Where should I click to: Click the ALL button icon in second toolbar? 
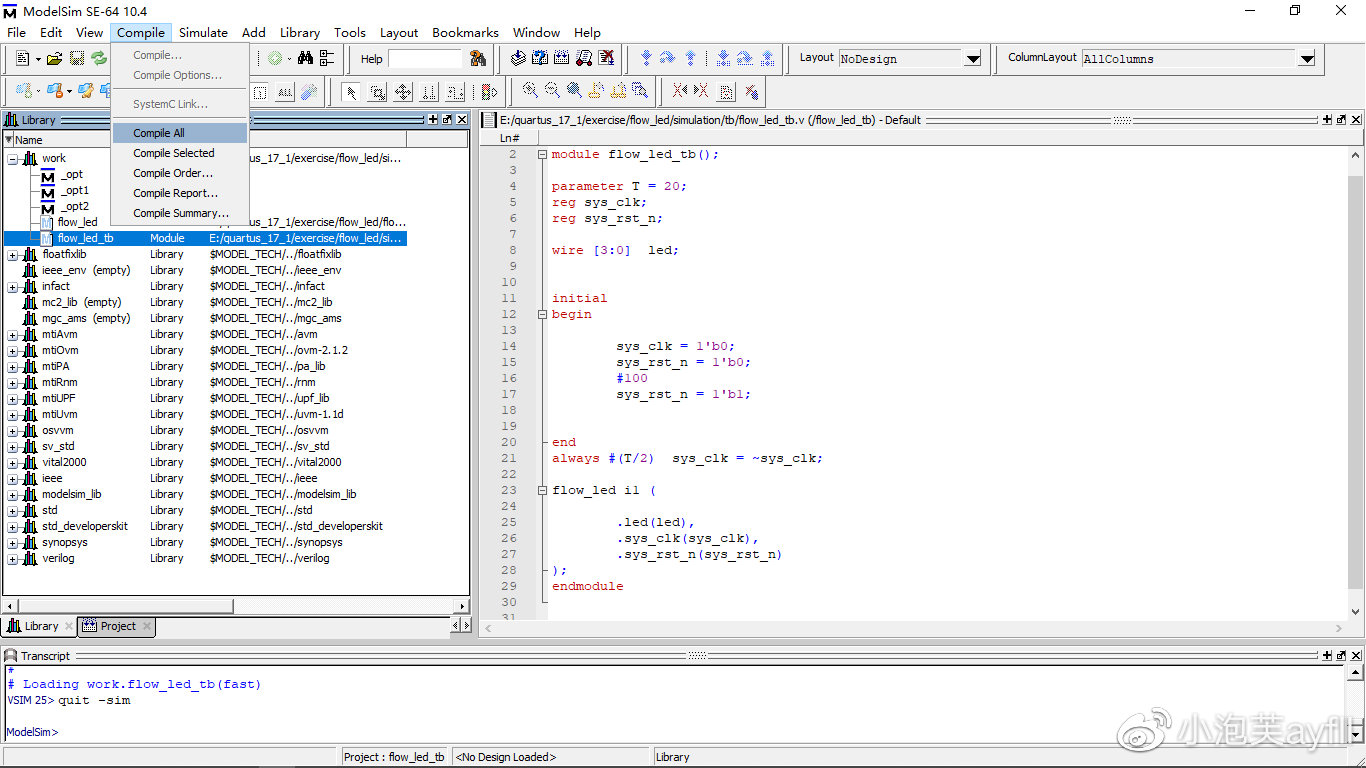point(285,92)
